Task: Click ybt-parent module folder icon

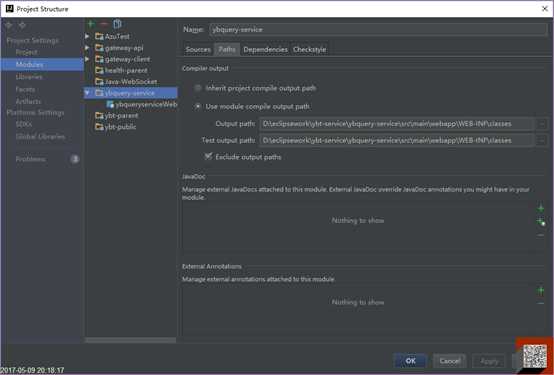Action: tap(99, 116)
